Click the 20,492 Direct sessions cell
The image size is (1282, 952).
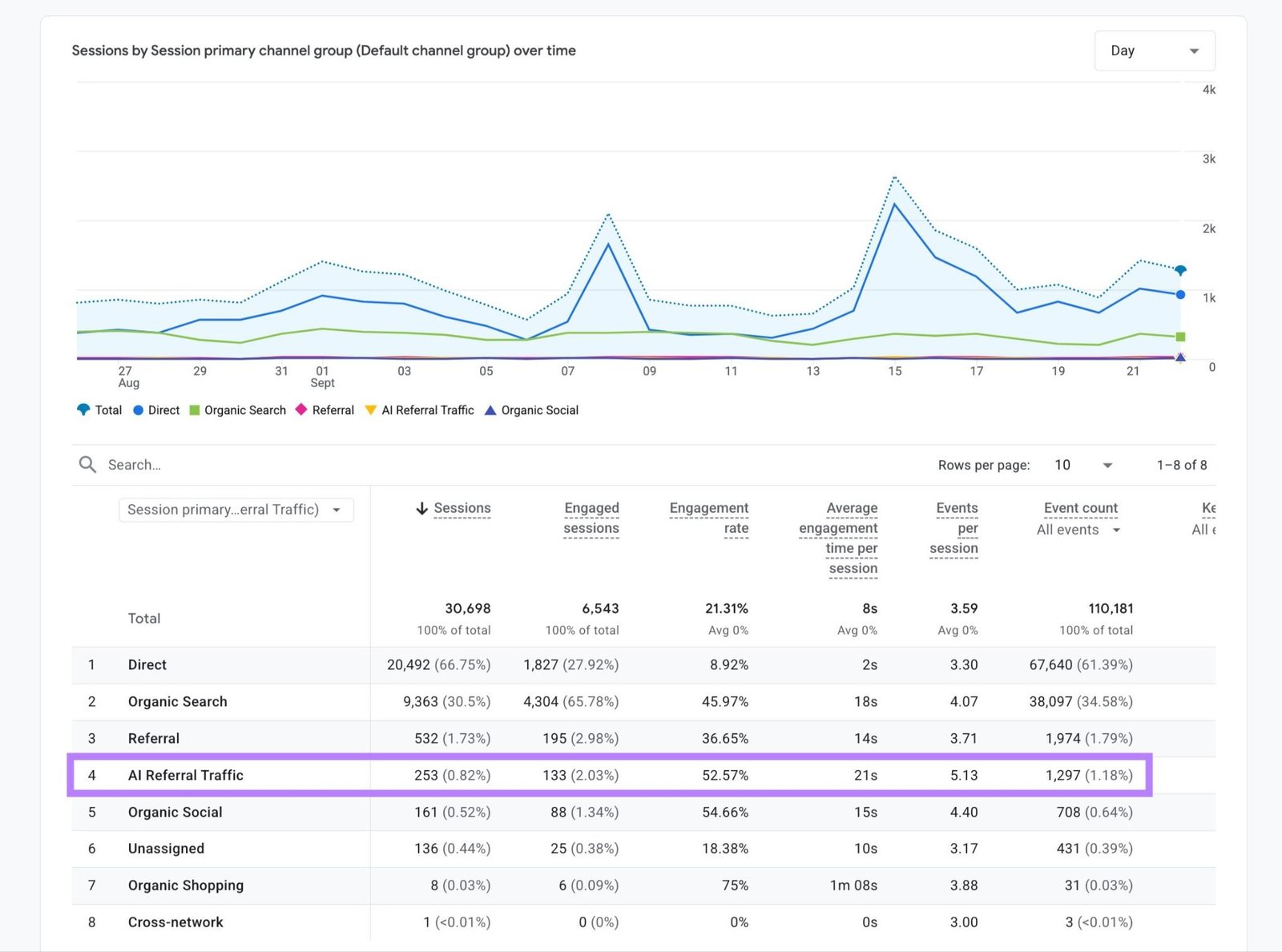coord(439,664)
